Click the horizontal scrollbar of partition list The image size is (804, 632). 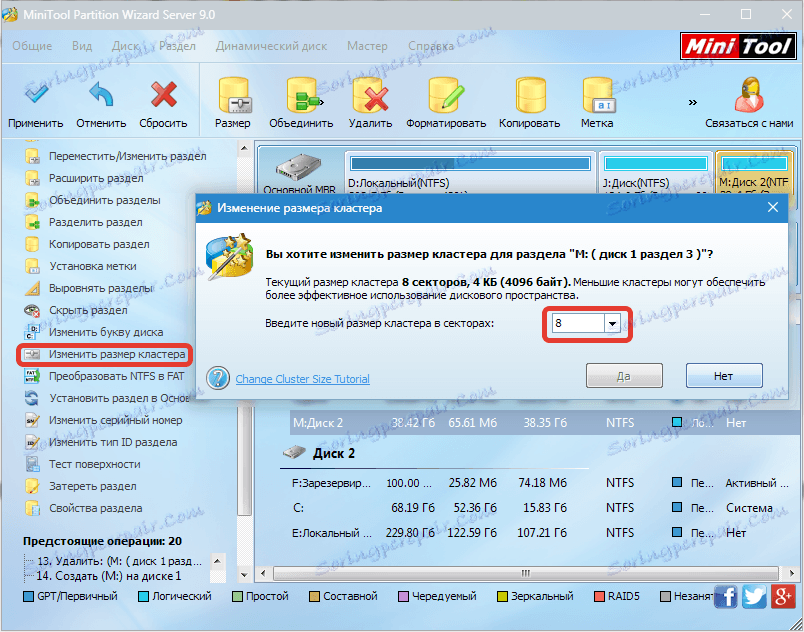click(526, 573)
